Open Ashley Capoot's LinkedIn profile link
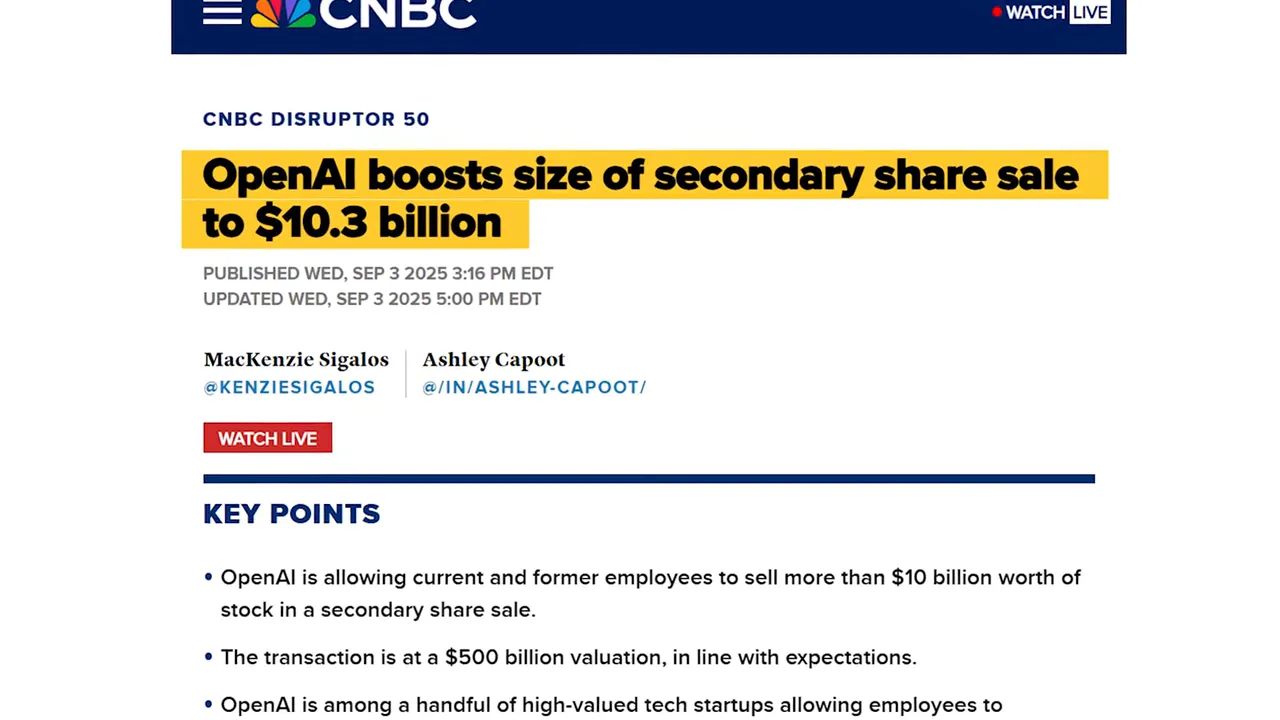The image size is (1280, 720). 534,387
